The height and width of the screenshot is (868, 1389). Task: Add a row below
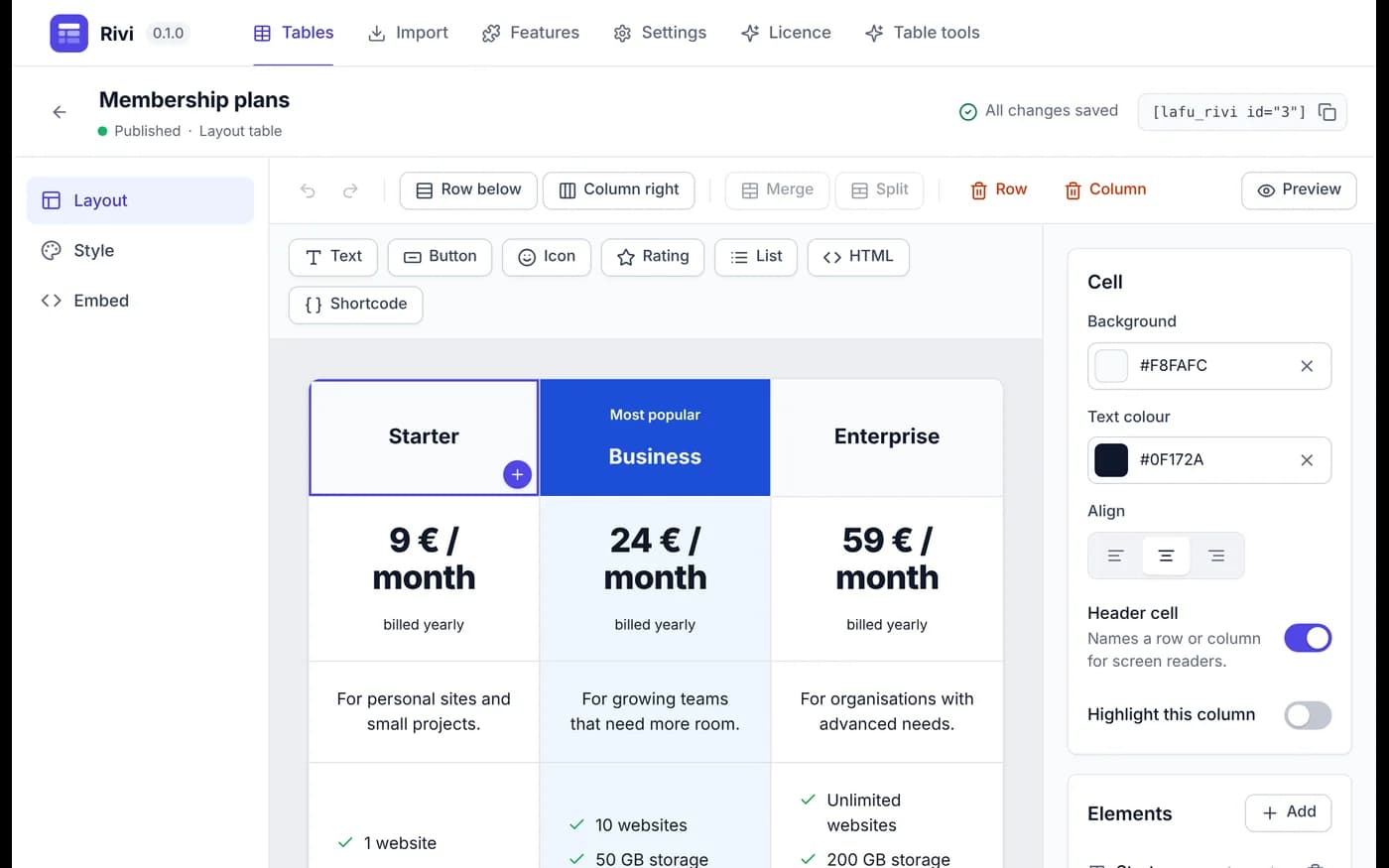click(x=468, y=190)
